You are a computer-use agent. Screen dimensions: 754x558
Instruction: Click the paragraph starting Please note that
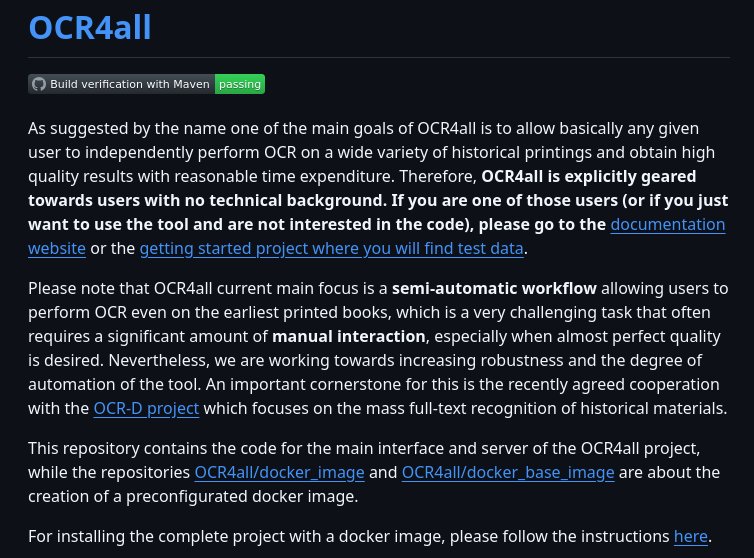point(379,349)
